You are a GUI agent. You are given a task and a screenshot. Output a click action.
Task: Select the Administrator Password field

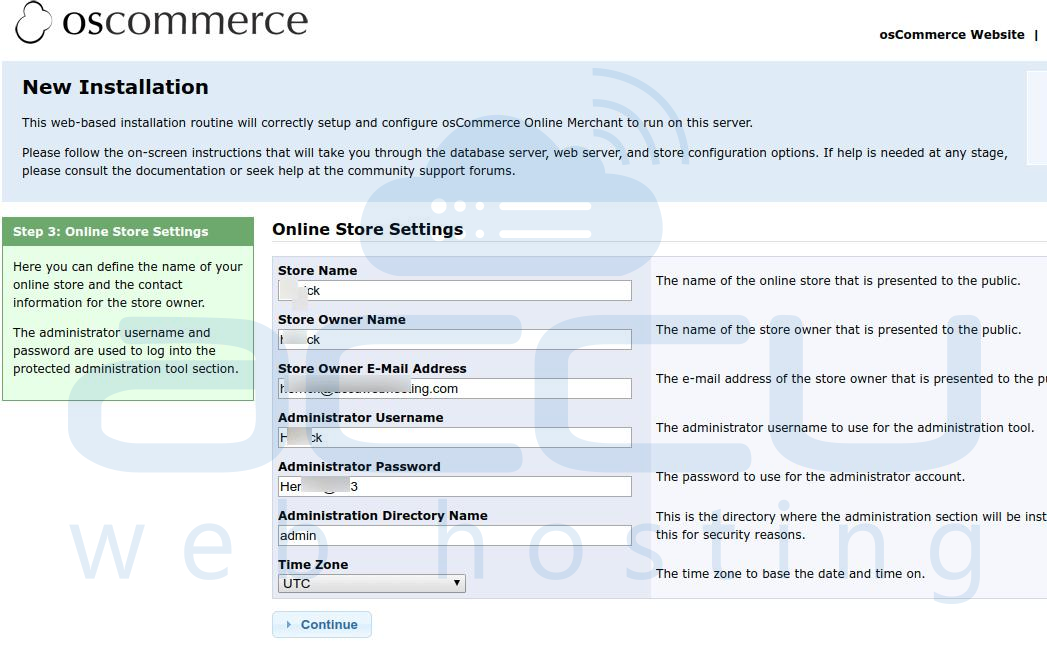pos(454,486)
